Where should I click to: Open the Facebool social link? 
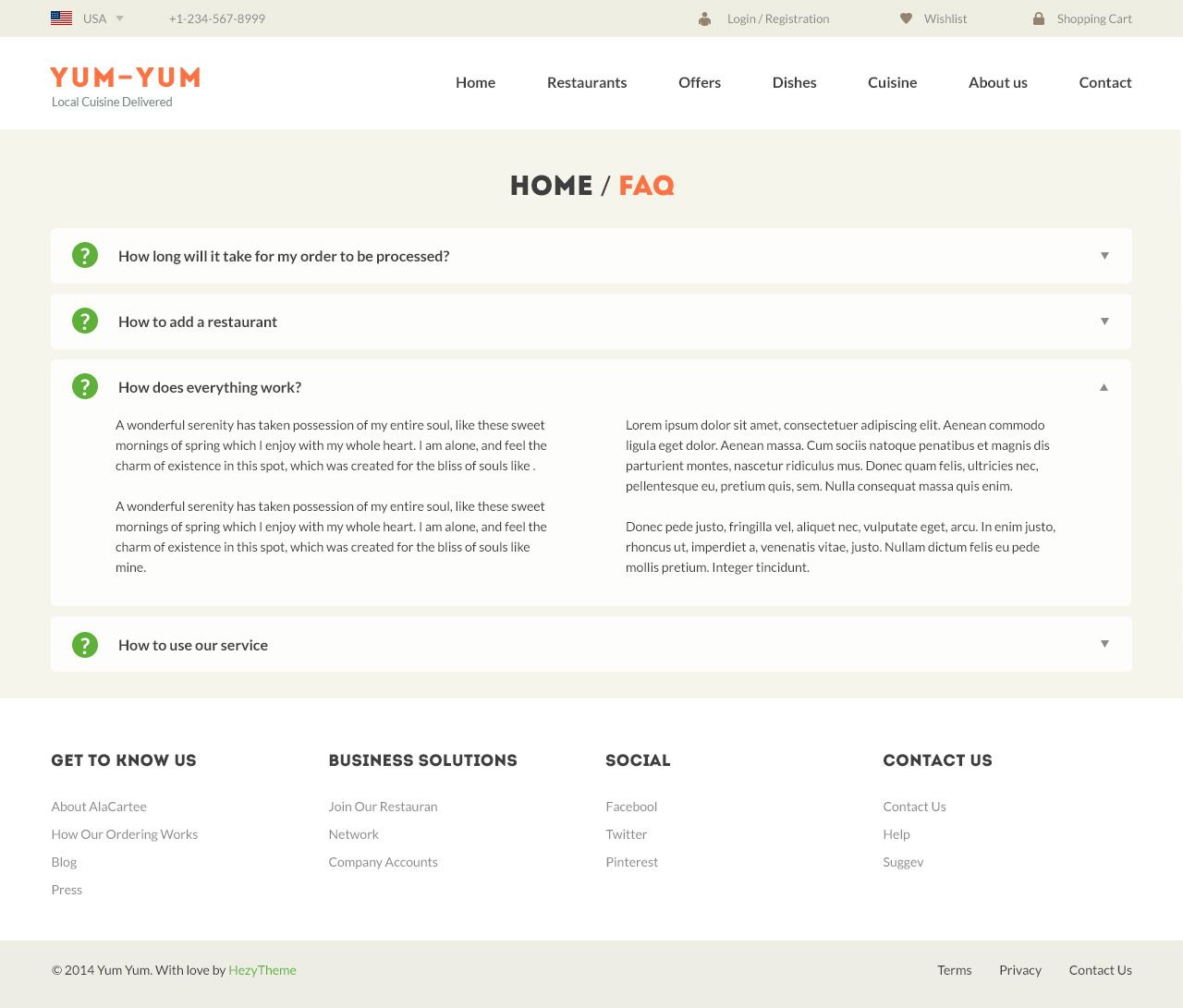[x=631, y=807]
